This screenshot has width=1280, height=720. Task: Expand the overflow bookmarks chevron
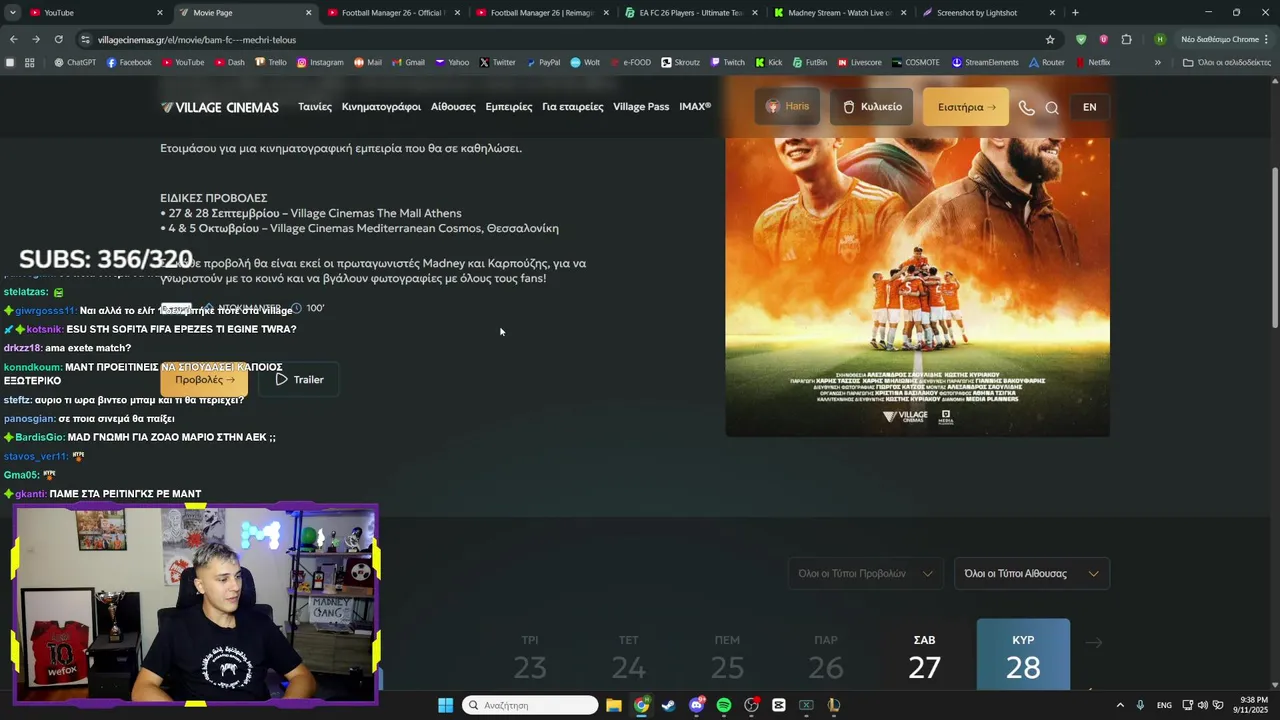pyautogui.click(x=1158, y=62)
